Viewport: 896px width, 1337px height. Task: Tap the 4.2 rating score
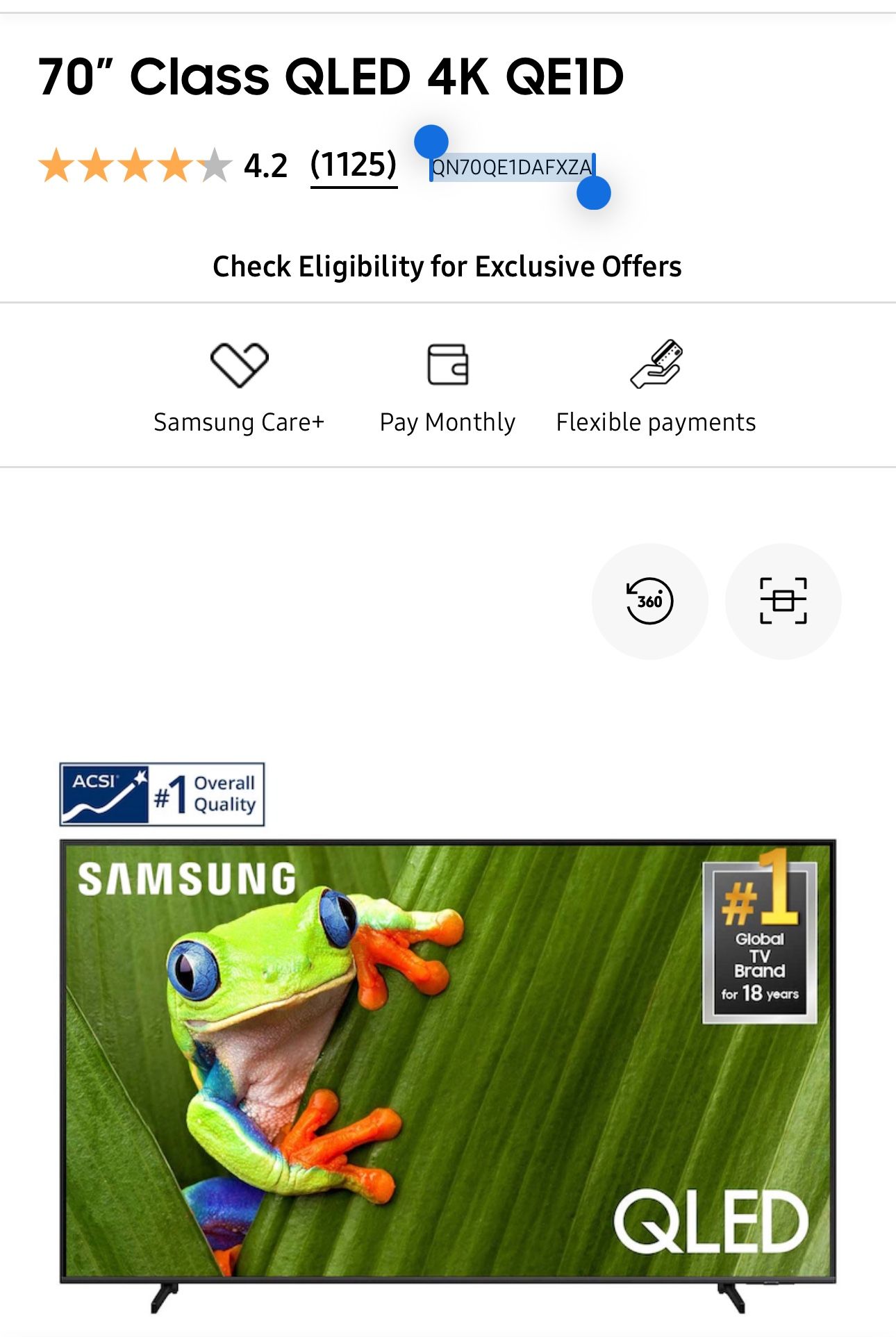coord(265,166)
